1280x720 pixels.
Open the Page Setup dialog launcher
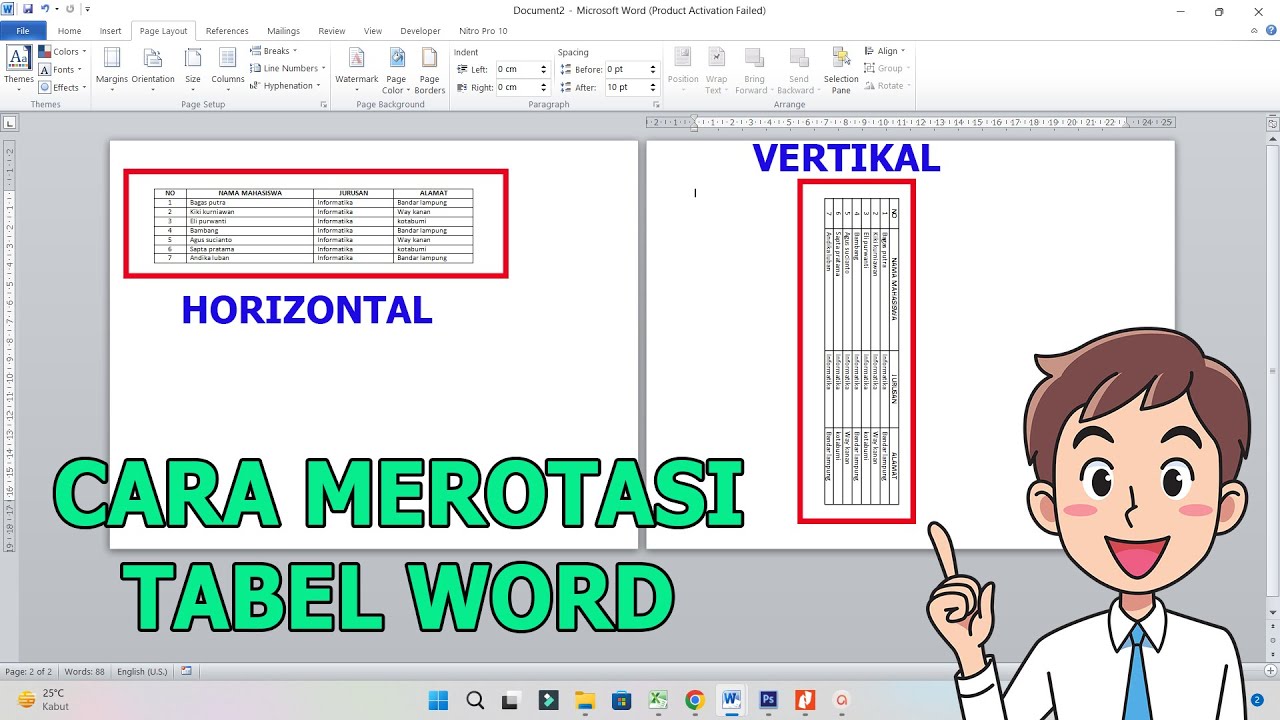point(323,104)
